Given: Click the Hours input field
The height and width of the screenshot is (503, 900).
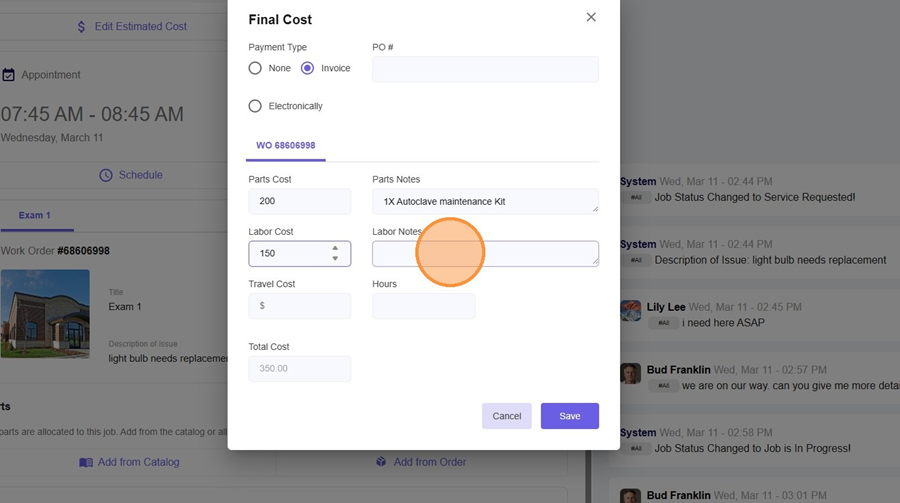Looking at the screenshot, I should tap(423, 306).
